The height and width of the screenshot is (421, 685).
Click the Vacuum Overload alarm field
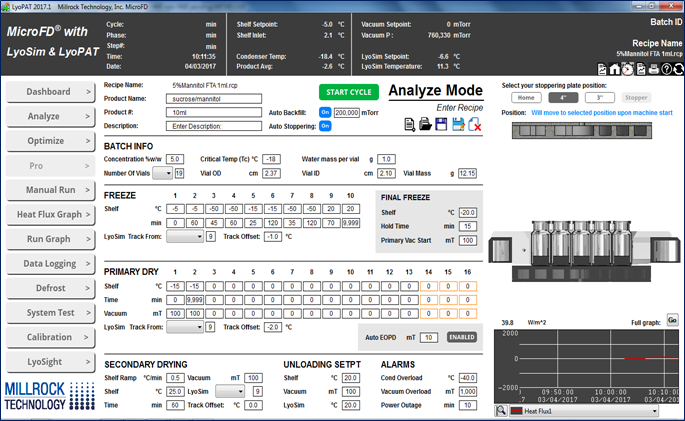(467, 392)
